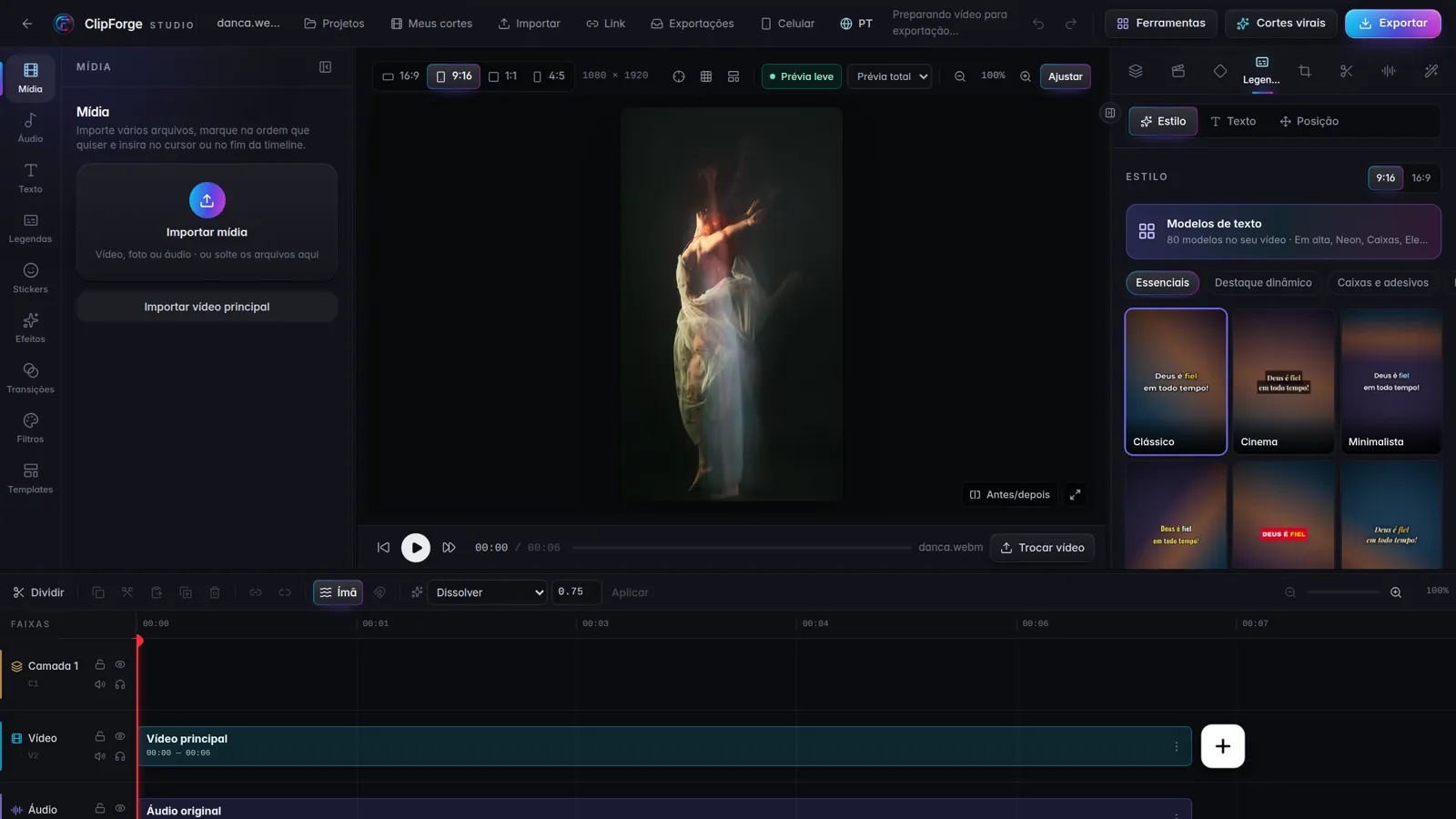Select the Destaque dinâmico category
The width and height of the screenshot is (1456, 819).
(1263, 283)
